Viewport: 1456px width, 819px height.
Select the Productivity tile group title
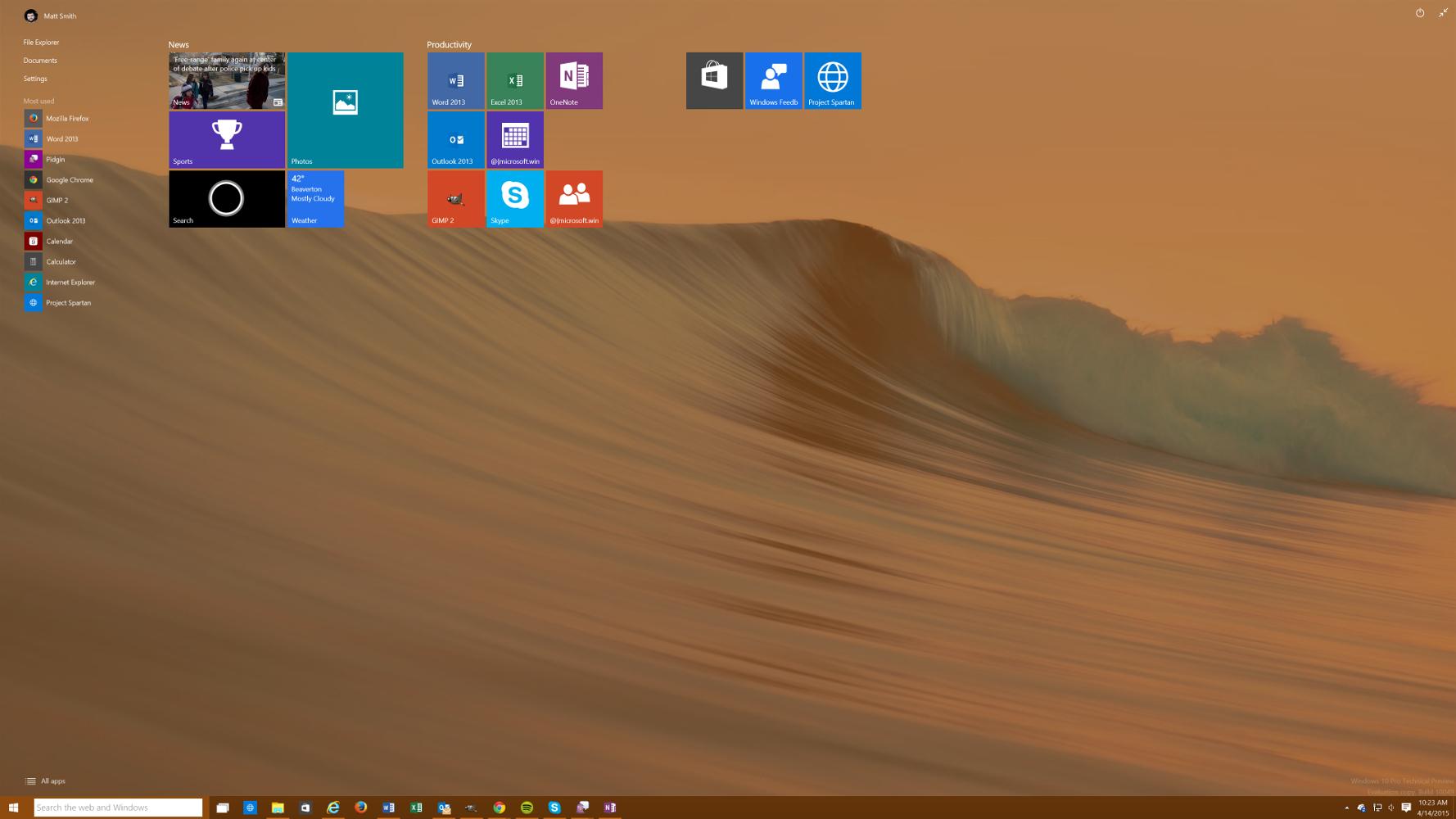tap(449, 44)
